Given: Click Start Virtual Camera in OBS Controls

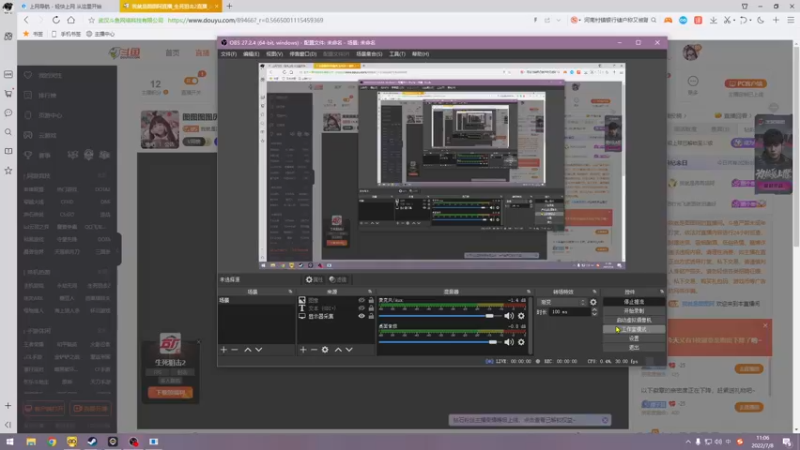Looking at the screenshot, I should pyautogui.click(x=634, y=320).
